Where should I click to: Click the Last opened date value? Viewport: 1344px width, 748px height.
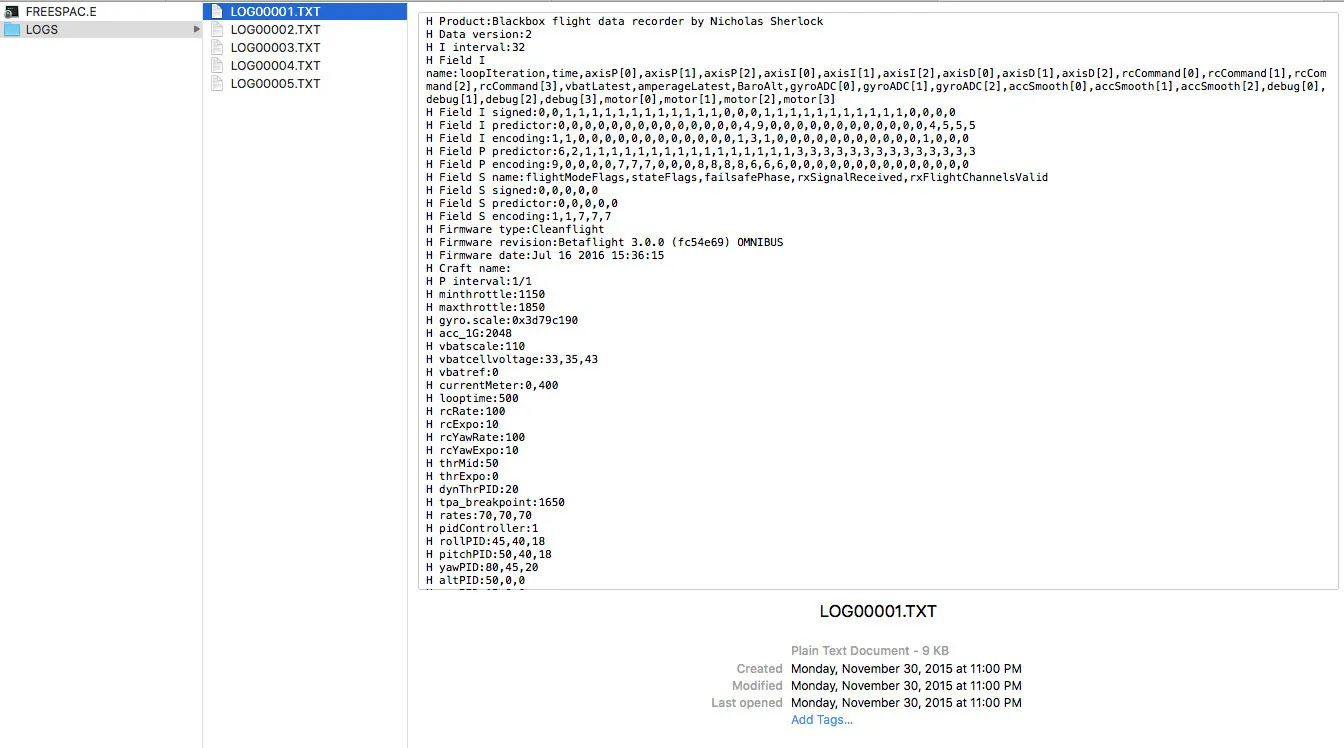pos(906,703)
